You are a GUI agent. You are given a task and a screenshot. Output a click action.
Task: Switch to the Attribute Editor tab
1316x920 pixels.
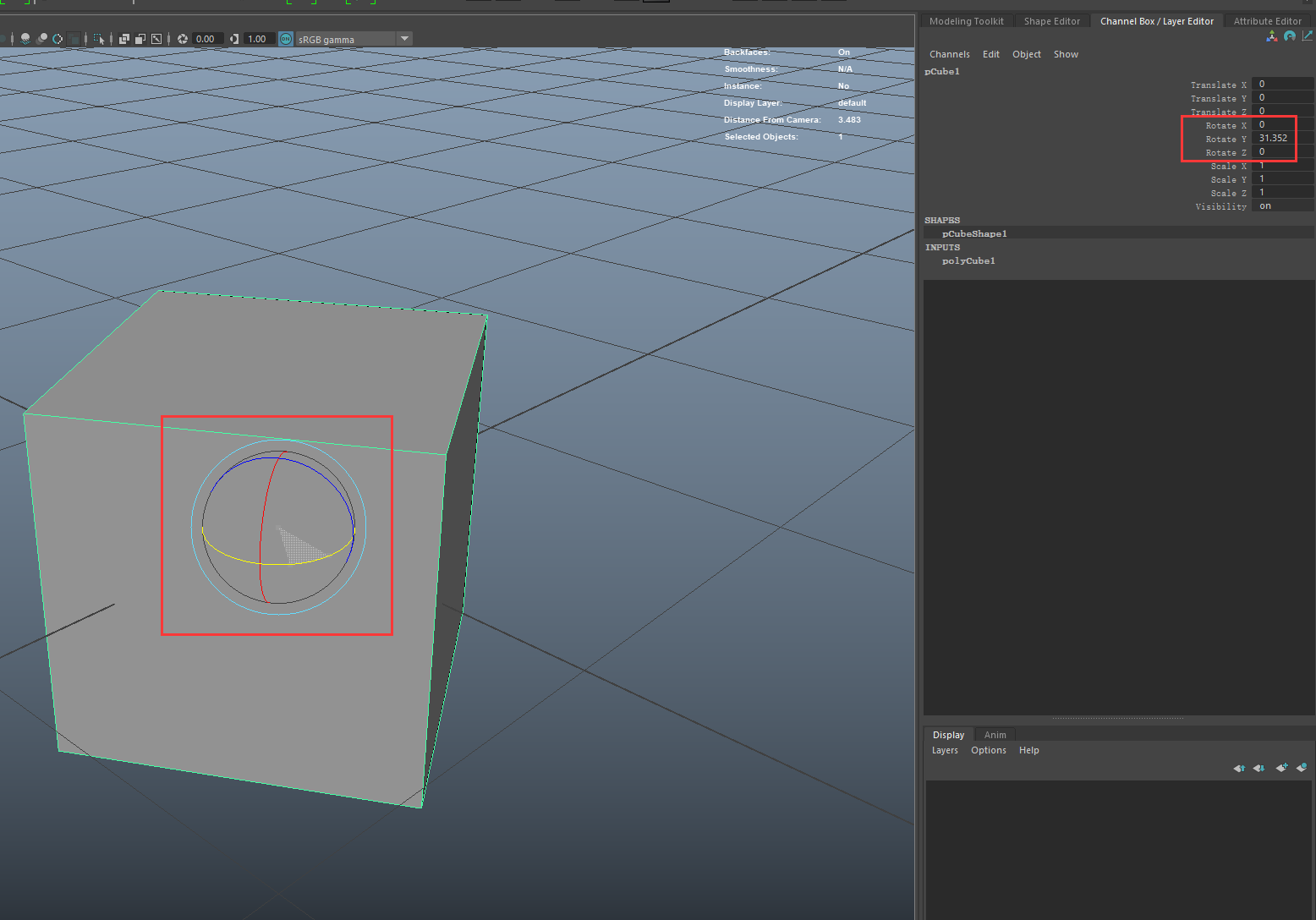pyautogui.click(x=1267, y=20)
